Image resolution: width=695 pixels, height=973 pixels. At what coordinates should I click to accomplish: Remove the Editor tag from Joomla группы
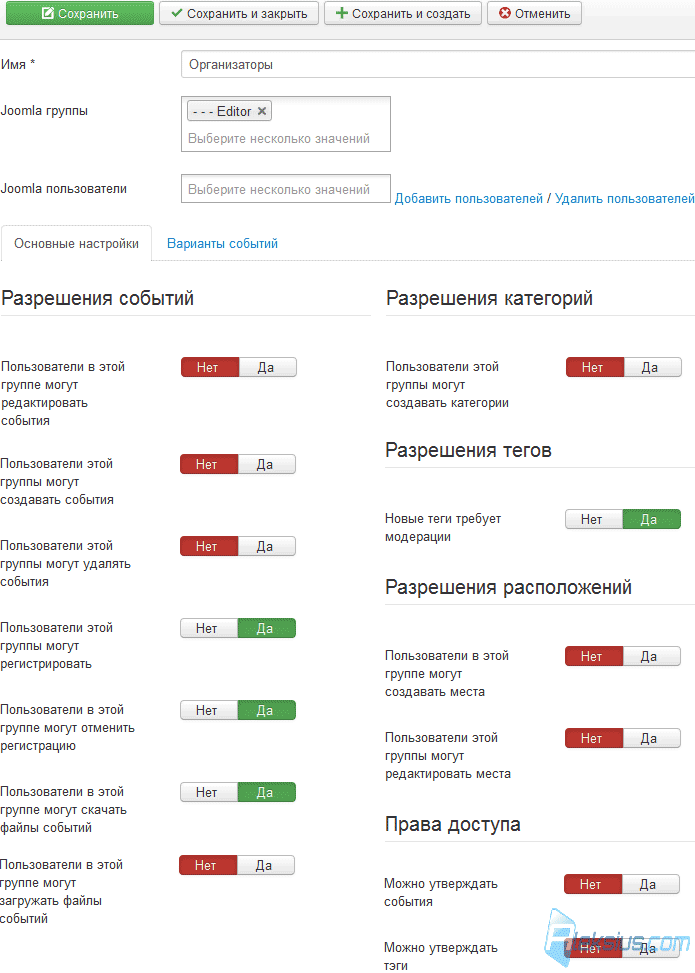262,111
